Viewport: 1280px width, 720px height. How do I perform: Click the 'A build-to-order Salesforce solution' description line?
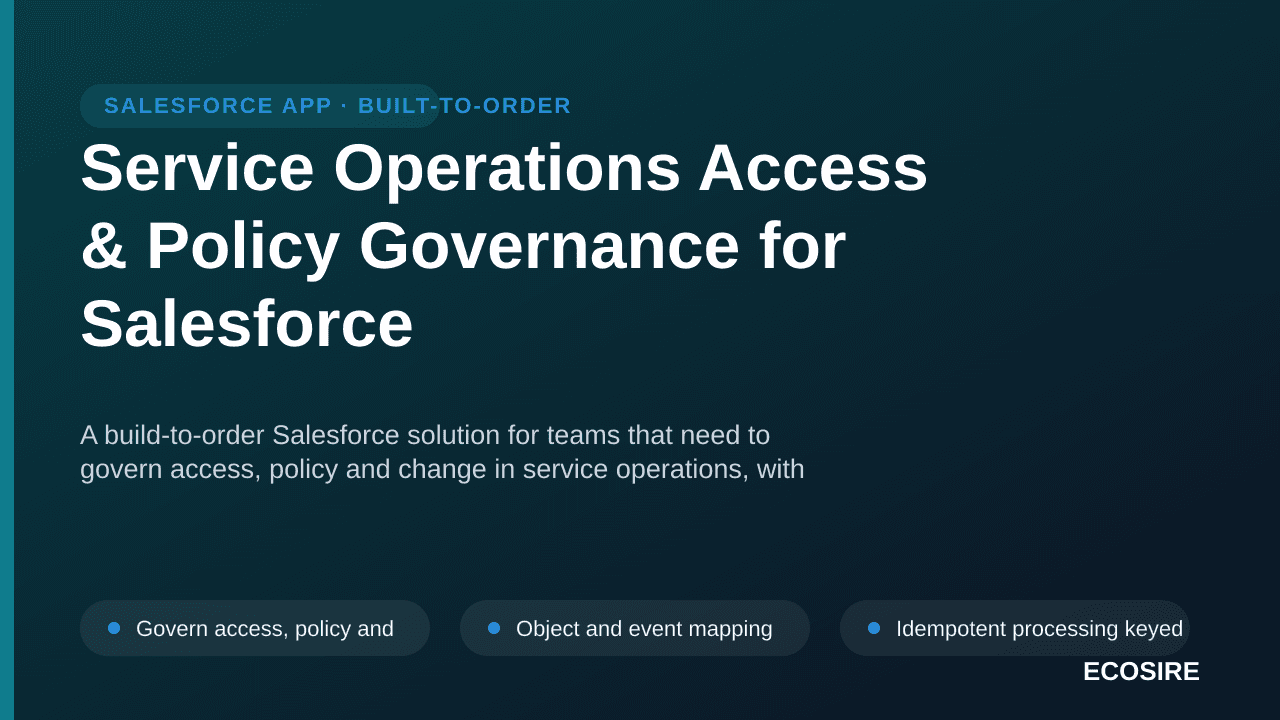pos(425,435)
